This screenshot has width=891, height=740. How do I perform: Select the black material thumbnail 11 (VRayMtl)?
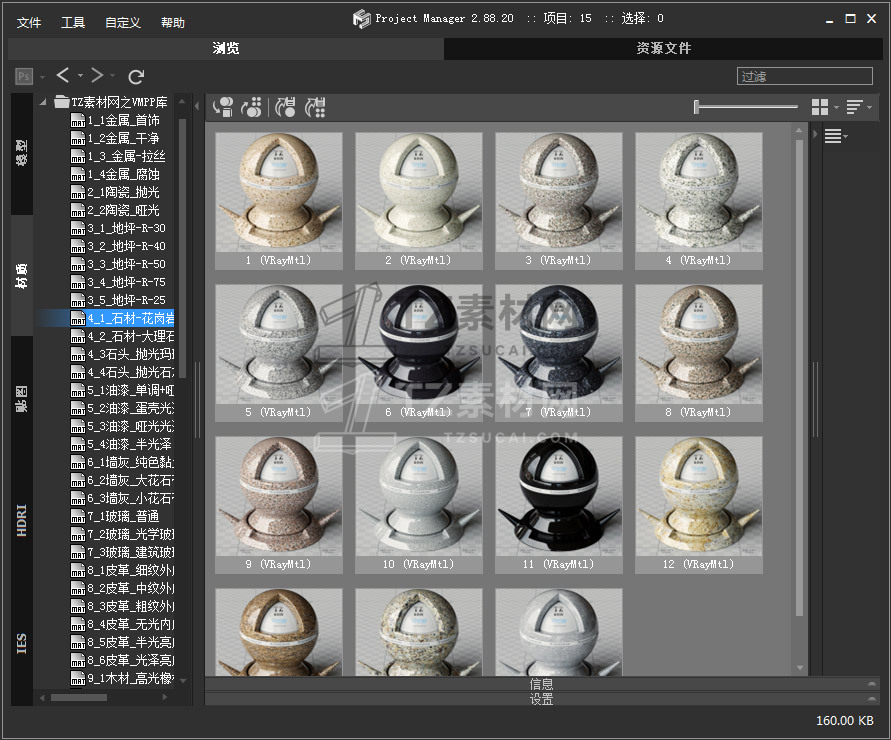click(558, 498)
